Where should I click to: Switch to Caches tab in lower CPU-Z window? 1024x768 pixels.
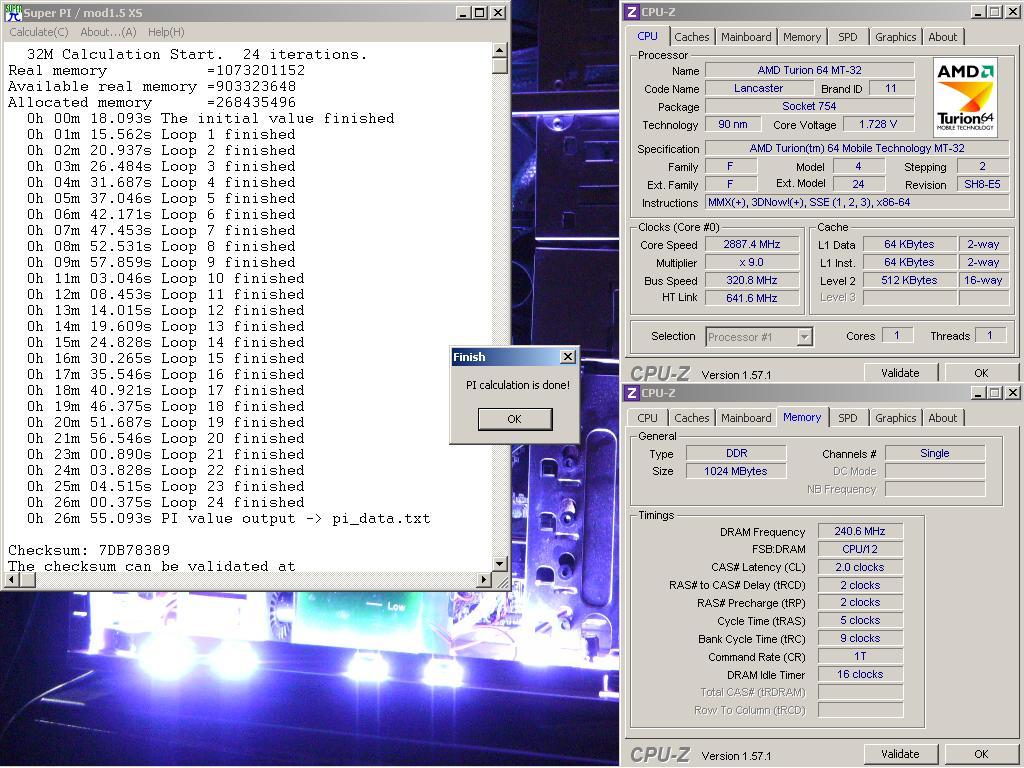[692, 418]
